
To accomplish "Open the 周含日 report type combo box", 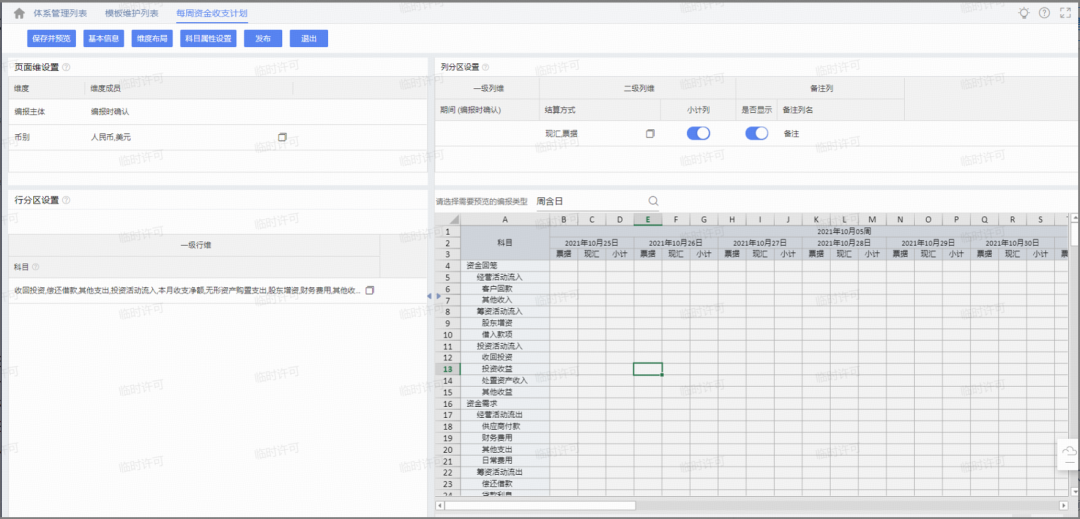I will [597, 201].
